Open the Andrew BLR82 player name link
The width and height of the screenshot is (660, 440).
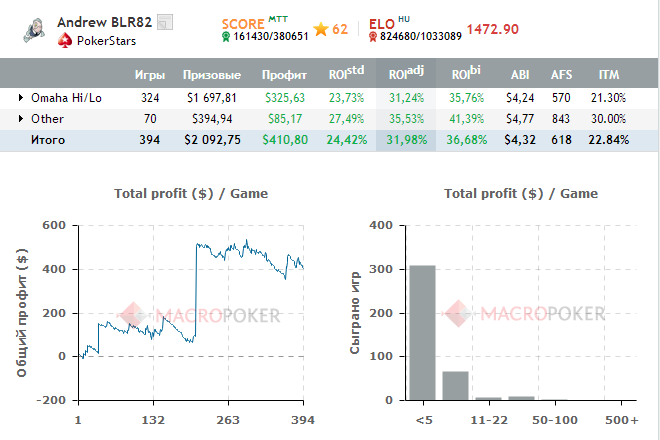pyautogui.click(x=104, y=22)
